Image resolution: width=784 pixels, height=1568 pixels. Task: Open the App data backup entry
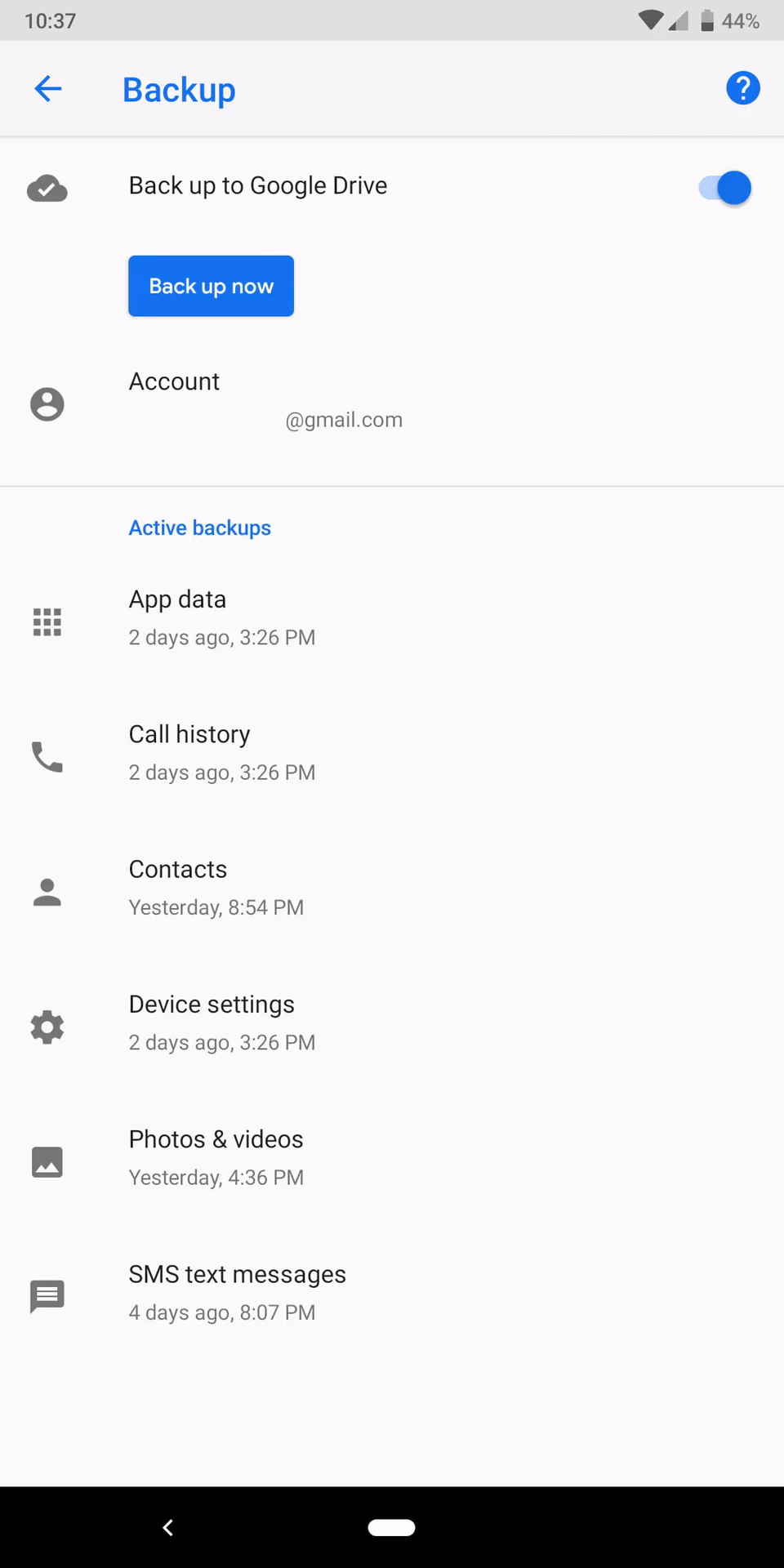[x=221, y=617]
